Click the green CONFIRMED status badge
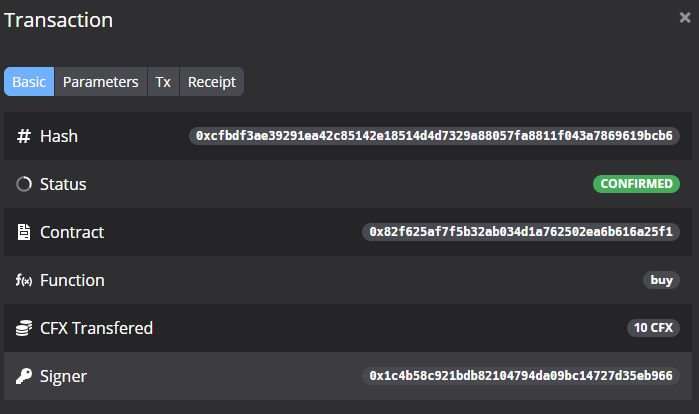The width and height of the screenshot is (699, 414). (636, 184)
